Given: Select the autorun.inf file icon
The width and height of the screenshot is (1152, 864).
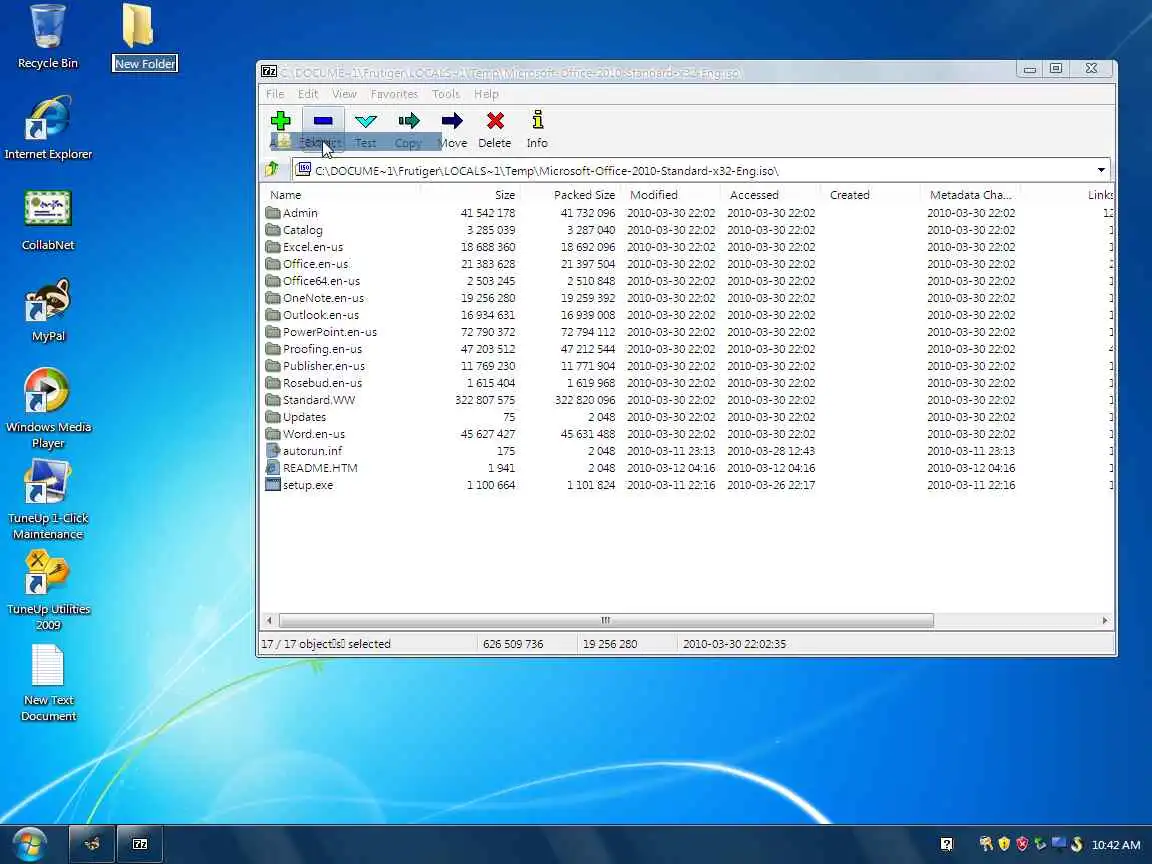Looking at the screenshot, I should tap(273, 450).
